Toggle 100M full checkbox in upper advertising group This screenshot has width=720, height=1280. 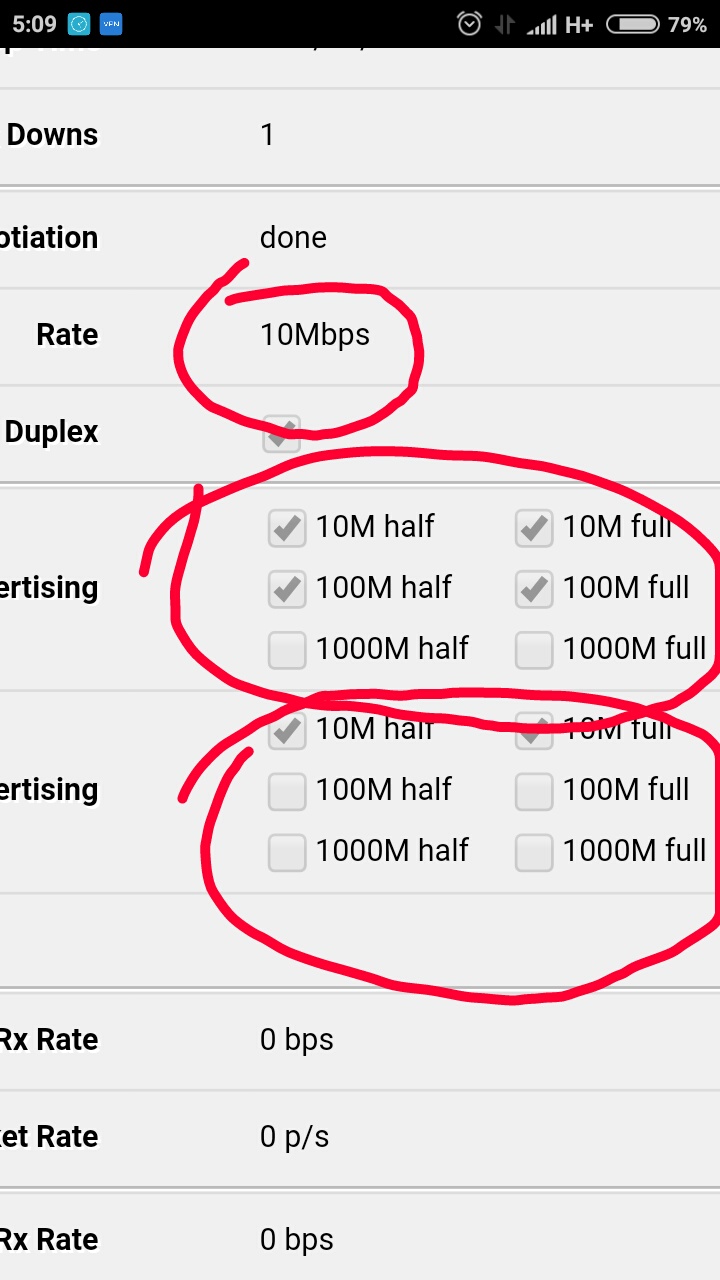click(x=534, y=589)
